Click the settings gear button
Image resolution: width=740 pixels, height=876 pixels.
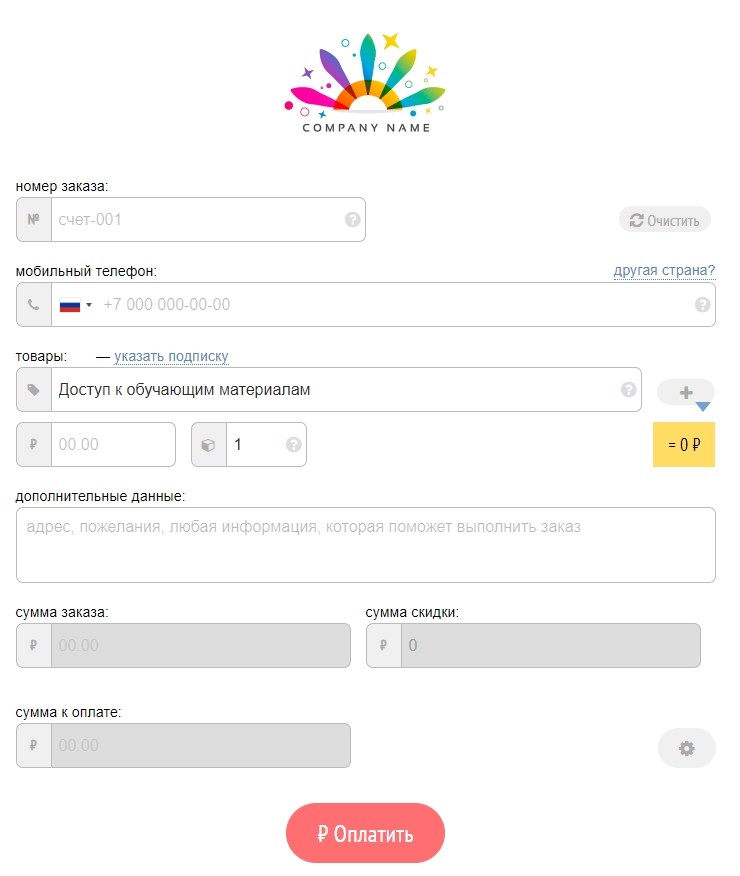coord(686,748)
